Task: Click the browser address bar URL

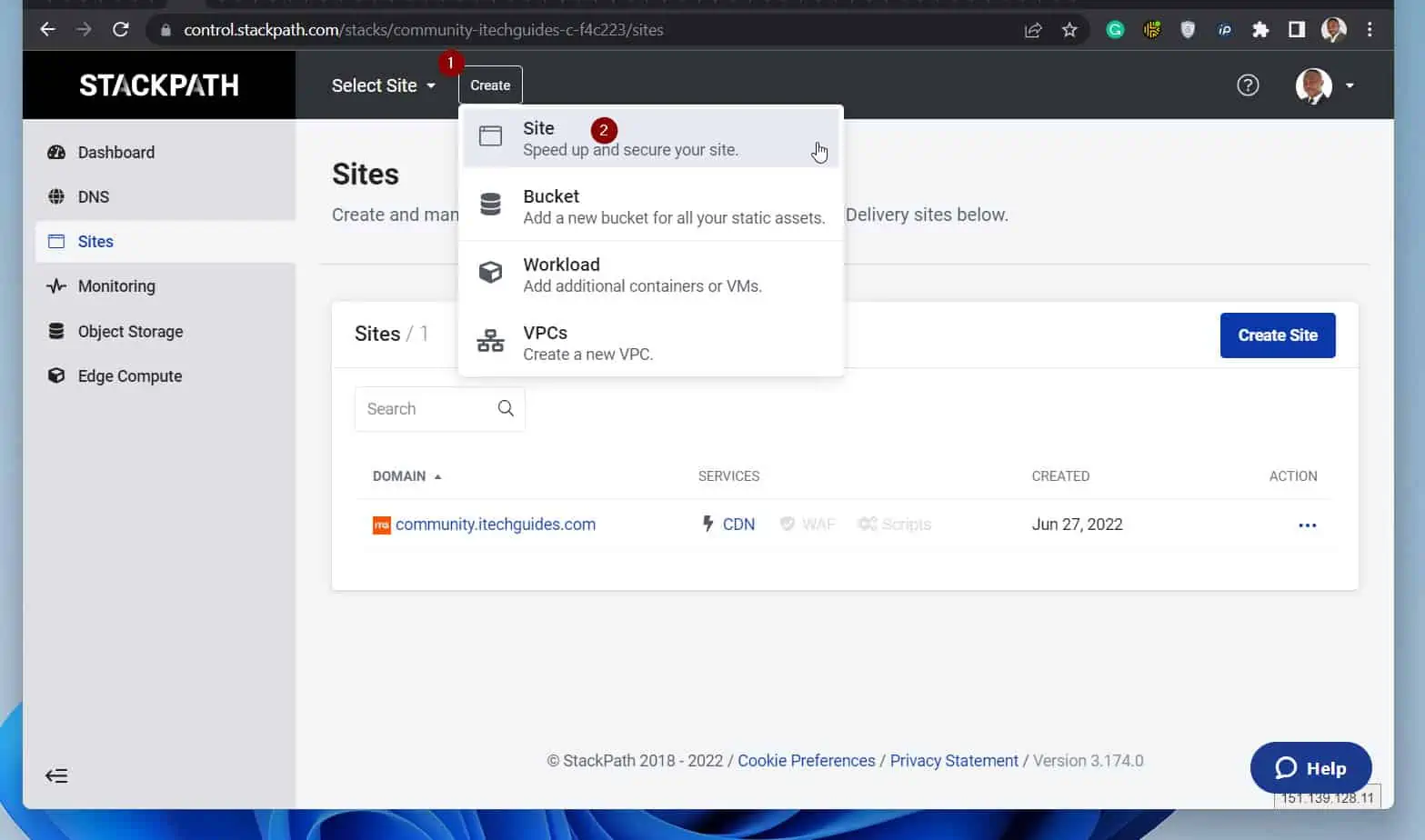Action: point(424,30)
